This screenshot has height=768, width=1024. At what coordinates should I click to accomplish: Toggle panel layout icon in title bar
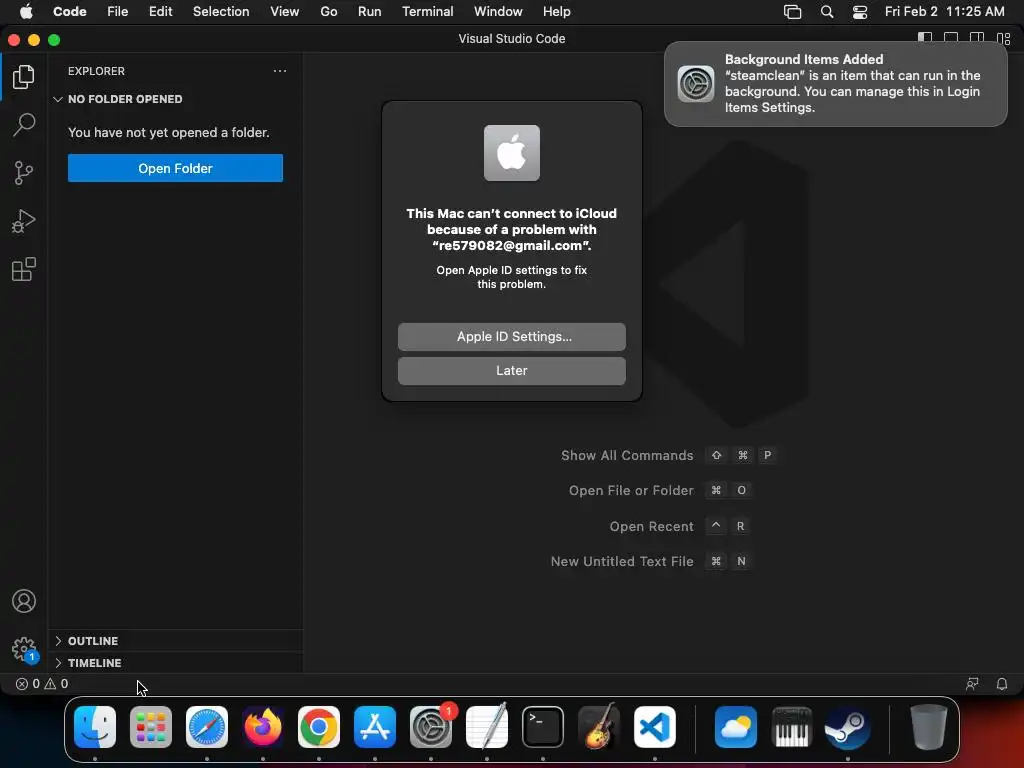click(951, 39)
